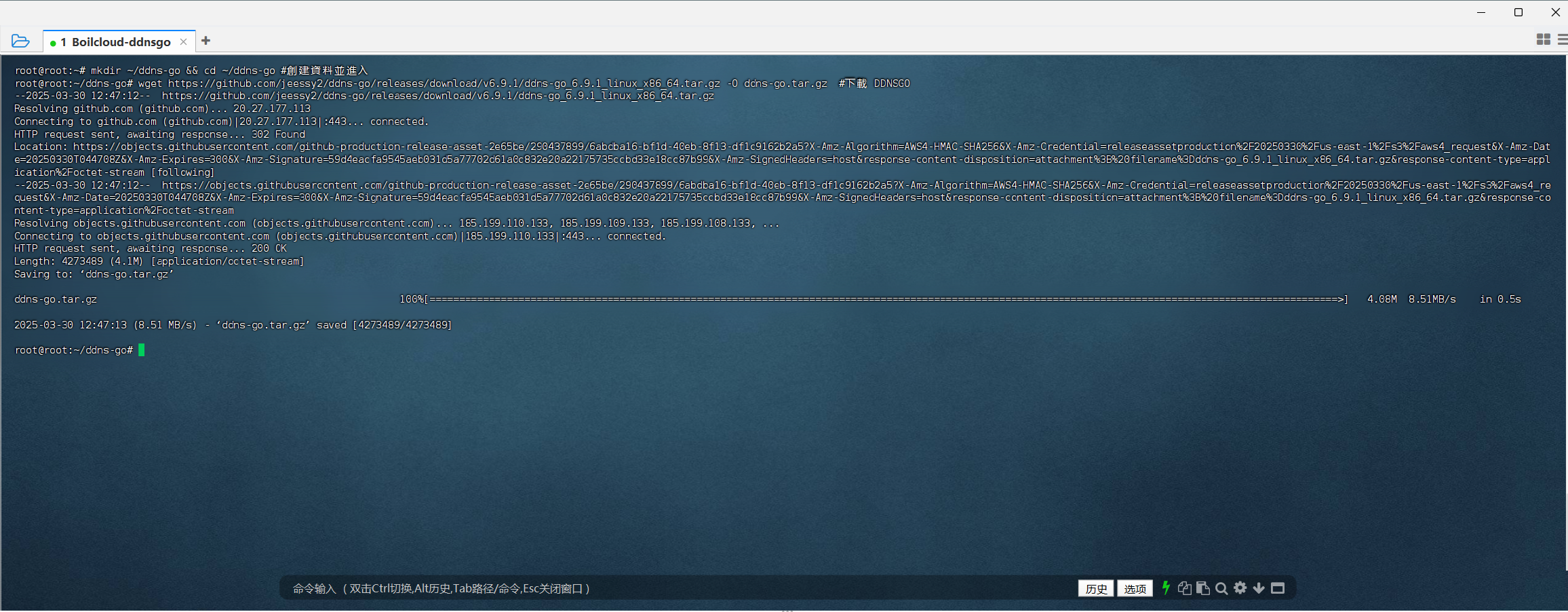Click the window panel icon in command bar

click(x=1278, y=588)
